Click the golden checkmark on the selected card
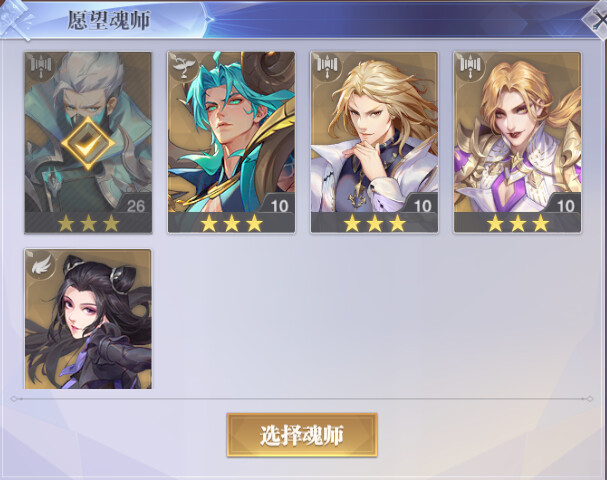This screenshot has height=480, width=607. click(x=88, y=143)
